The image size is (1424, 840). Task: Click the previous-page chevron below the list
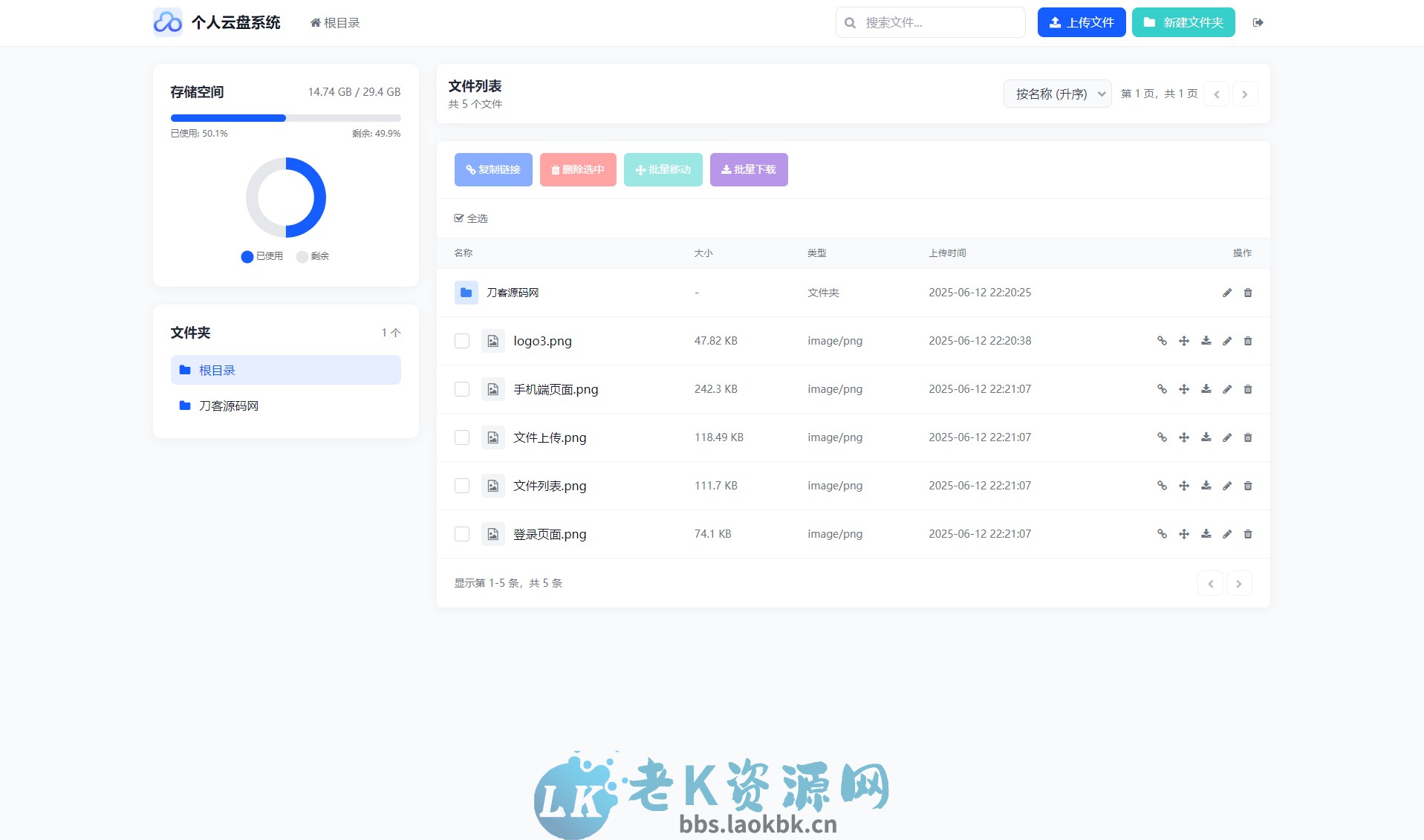(1210, 583)
